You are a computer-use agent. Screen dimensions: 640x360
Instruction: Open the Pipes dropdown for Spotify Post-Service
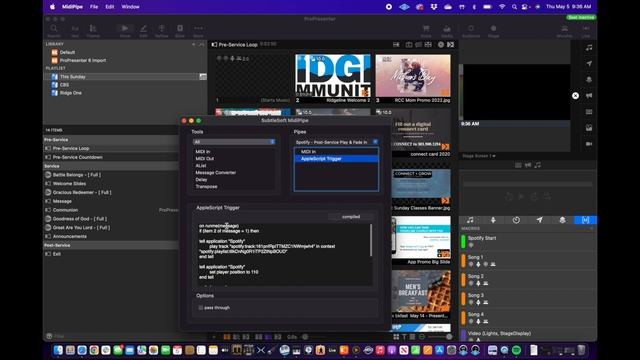pos(336,142)
